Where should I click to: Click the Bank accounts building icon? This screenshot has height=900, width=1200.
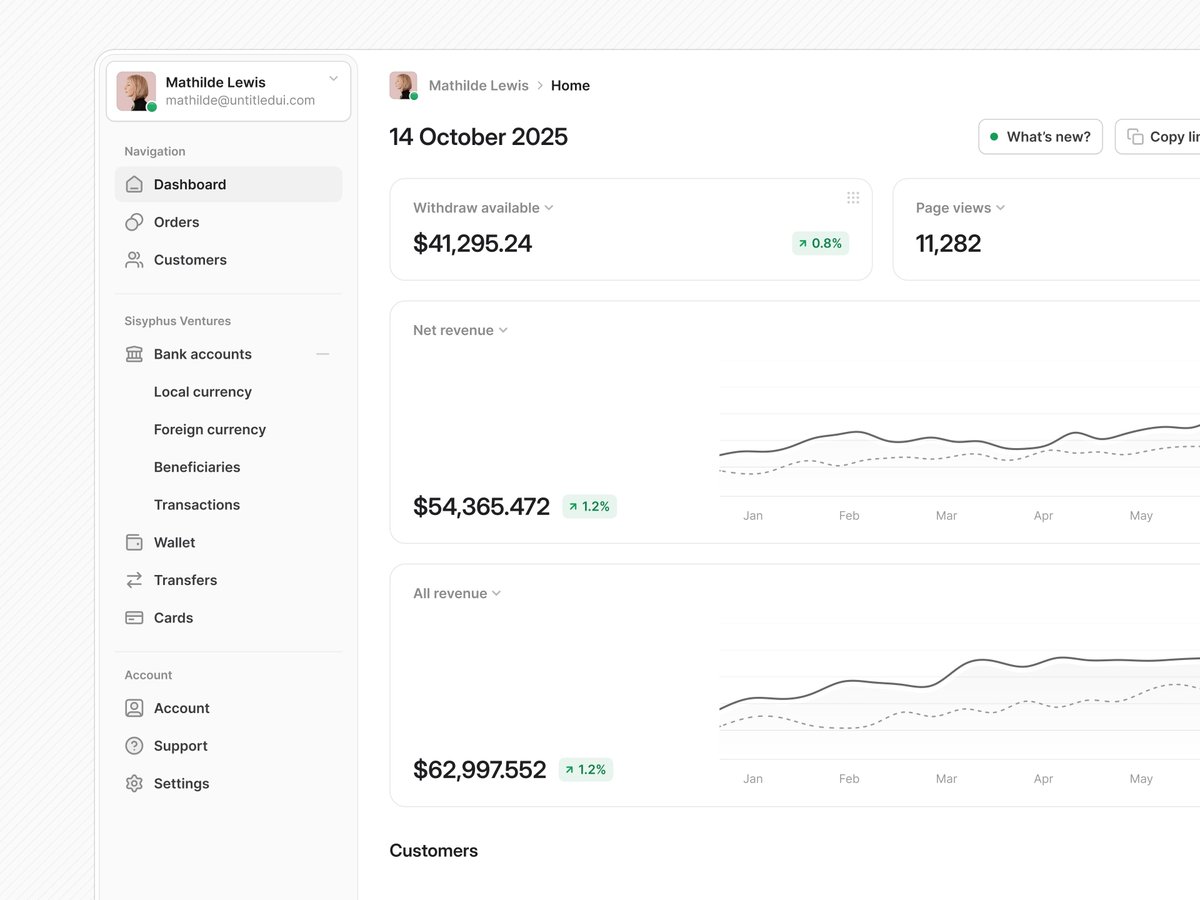click(x=134, y=354)
